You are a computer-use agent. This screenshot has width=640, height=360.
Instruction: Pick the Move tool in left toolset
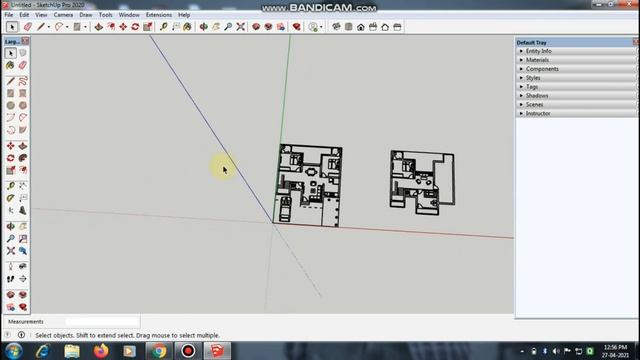pos(11,146)
